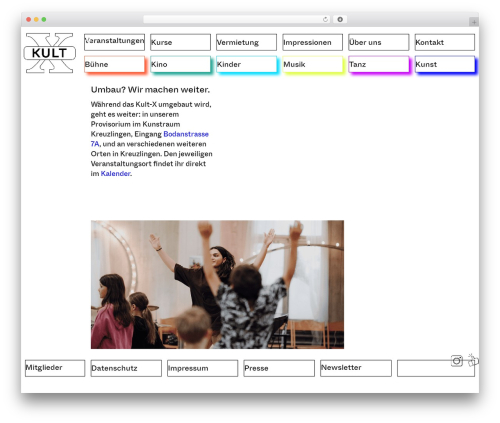Click the dancing children photo
This screenshot has width=500, height=423.
click(x=217, y=284)
